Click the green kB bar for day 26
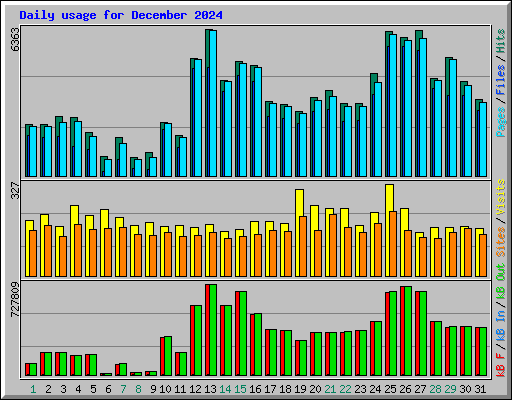 408,331
